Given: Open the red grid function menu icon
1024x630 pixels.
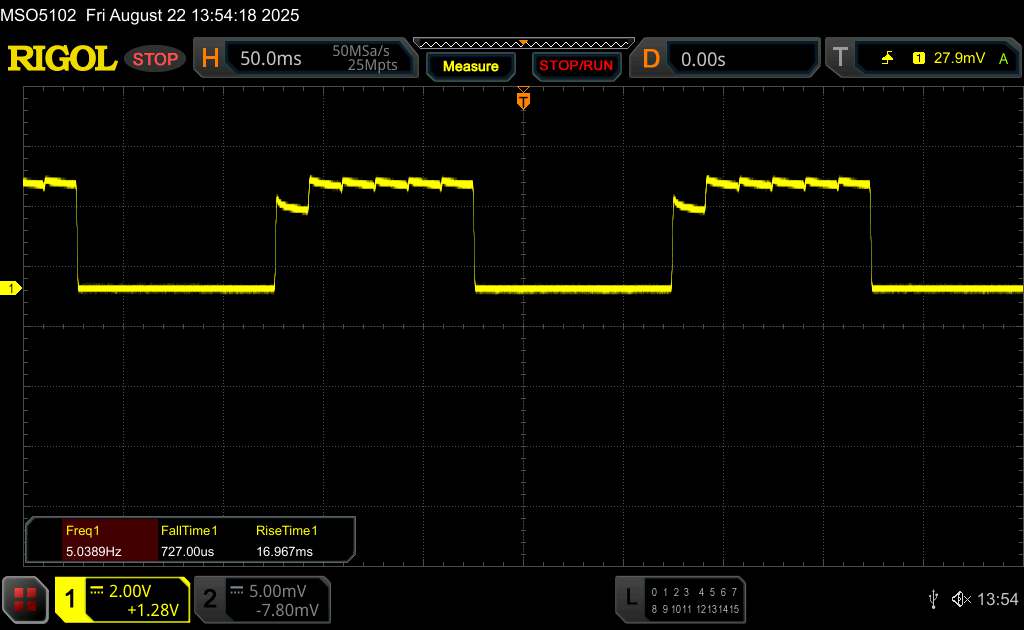Looking at the screenshot, I should point(26,599).
